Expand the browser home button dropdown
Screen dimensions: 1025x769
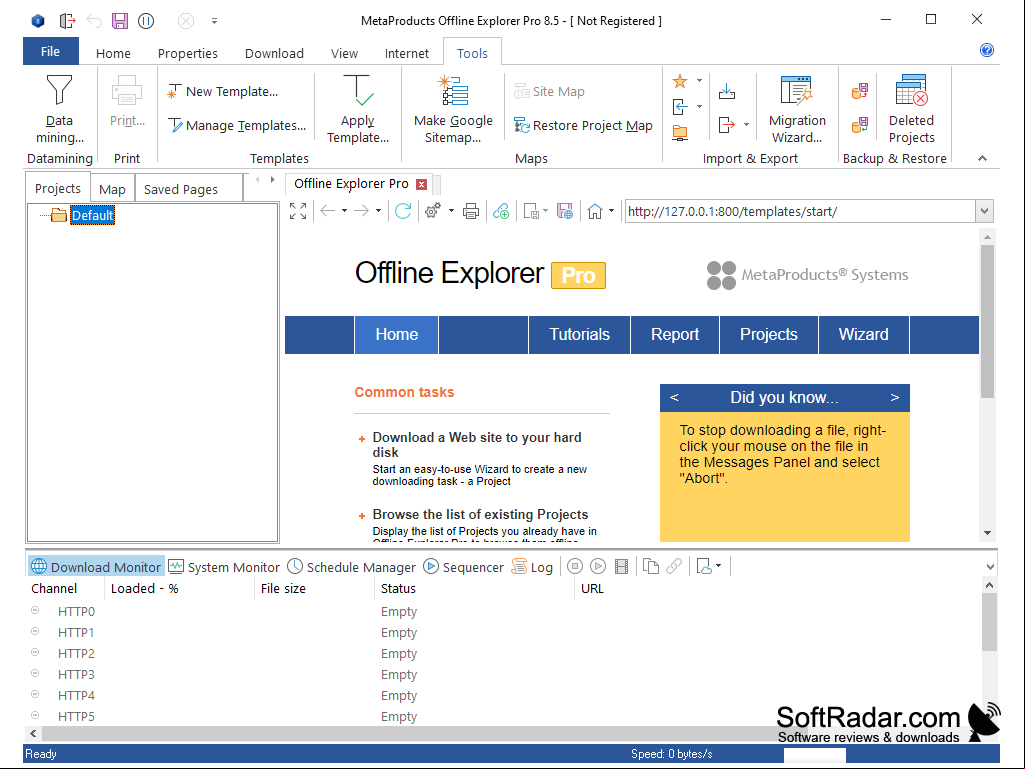(611, 211)
